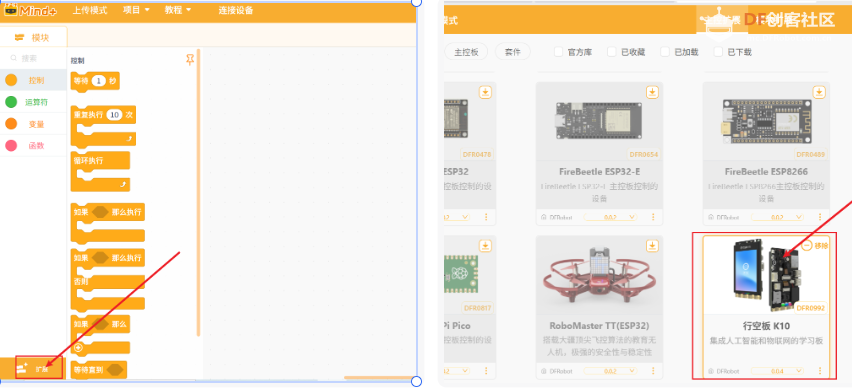852x388 pixels.
Task: Expand the 项目 dropdown menu
Action: [x=136, y=10]
